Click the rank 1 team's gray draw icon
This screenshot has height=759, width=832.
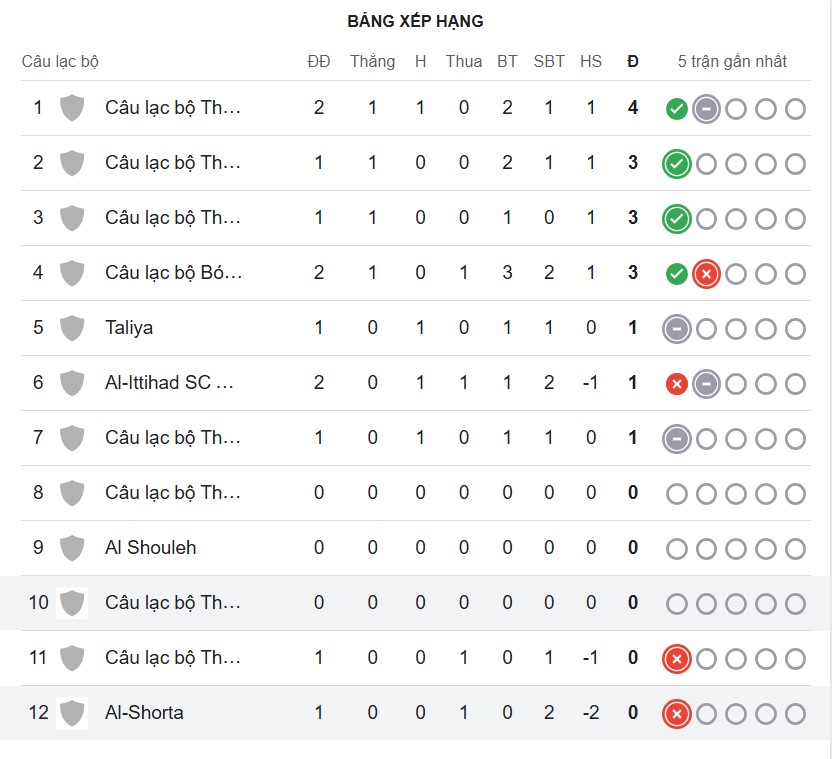706,108
